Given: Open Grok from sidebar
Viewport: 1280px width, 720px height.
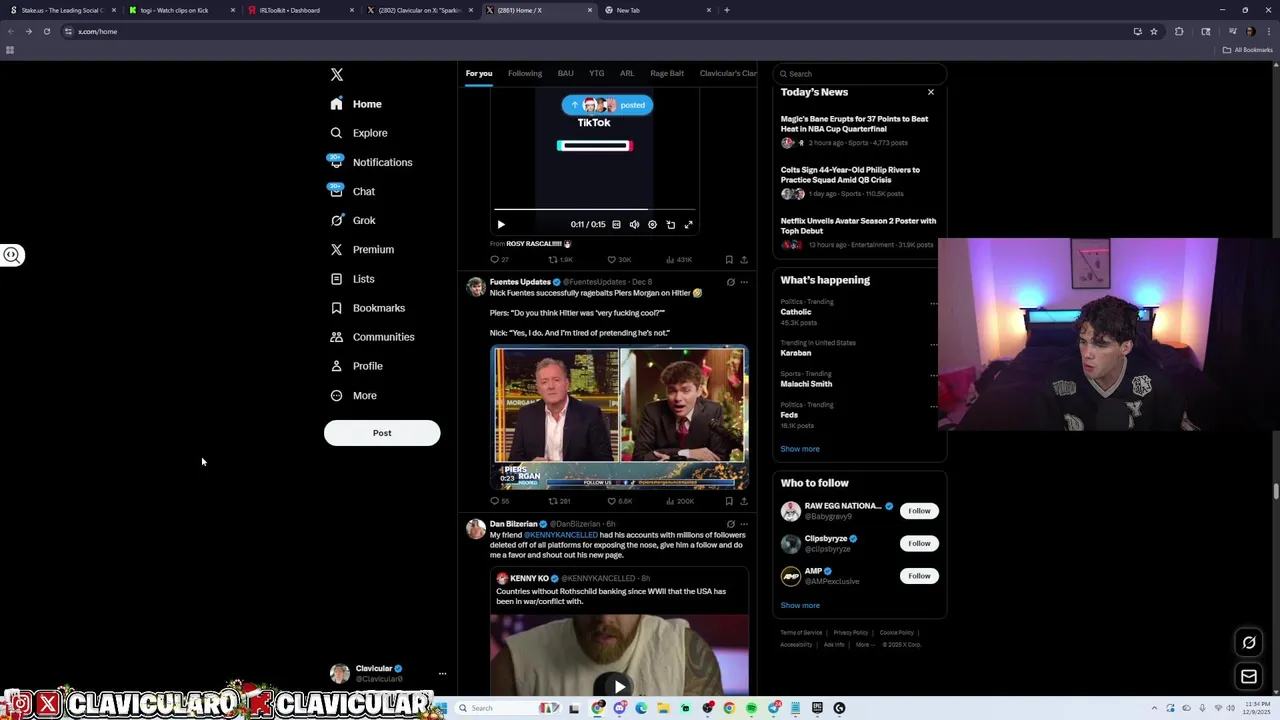Looking at the screenshot, I should tap(352, 220).
